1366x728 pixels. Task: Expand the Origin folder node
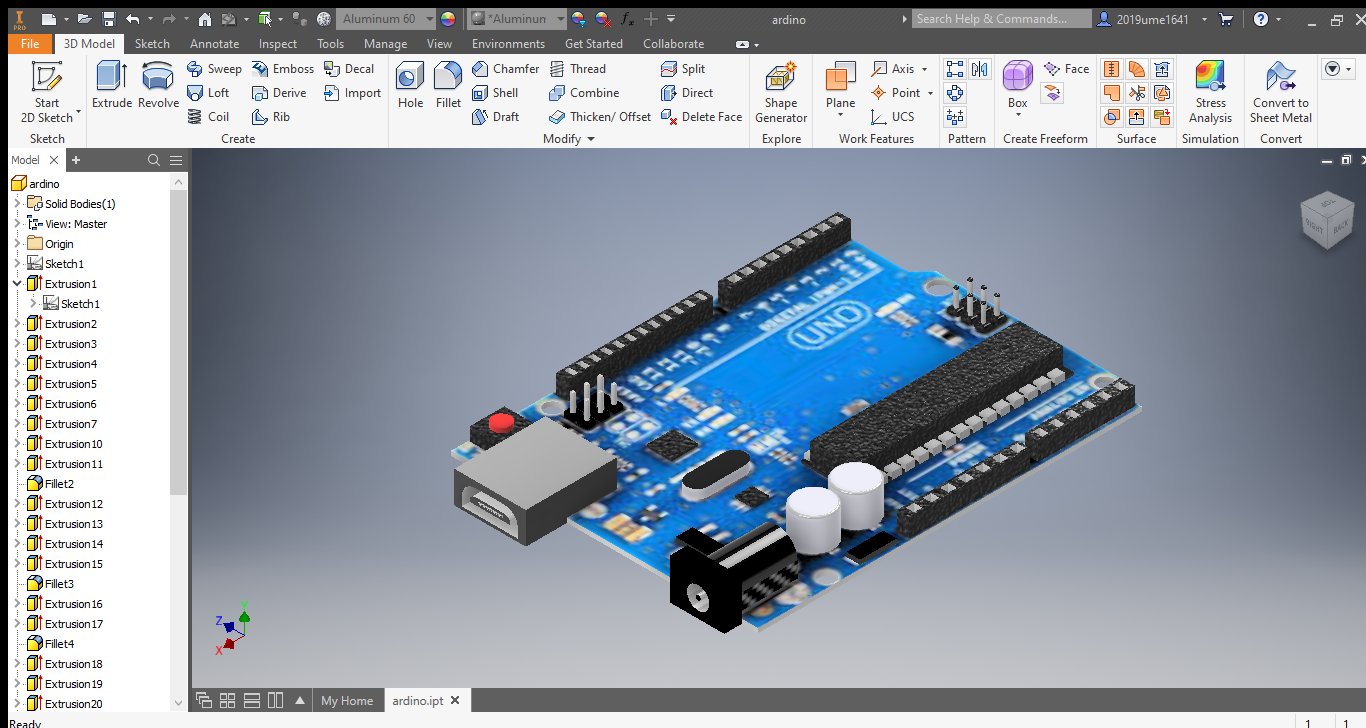17,244
